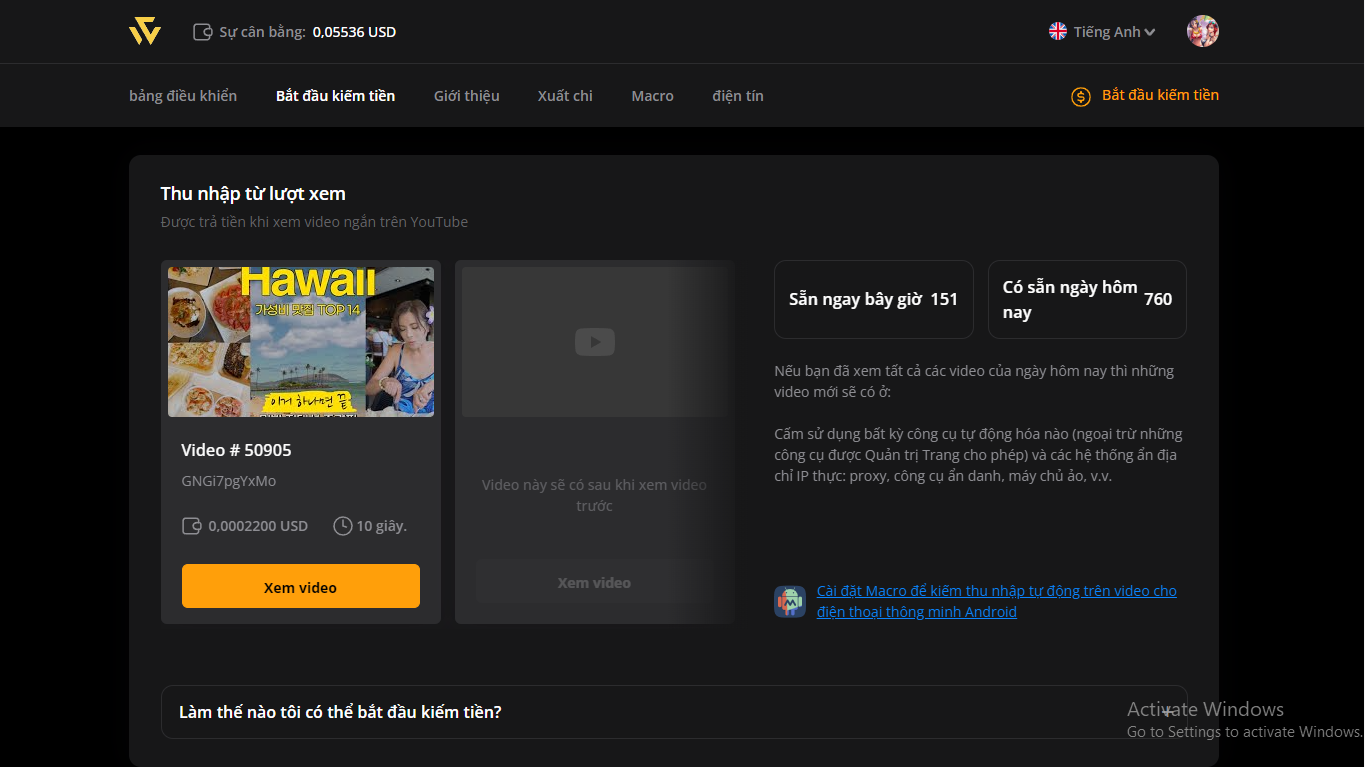Click the coin icon next to 0,0002200 USD

[x=192, y=525]
